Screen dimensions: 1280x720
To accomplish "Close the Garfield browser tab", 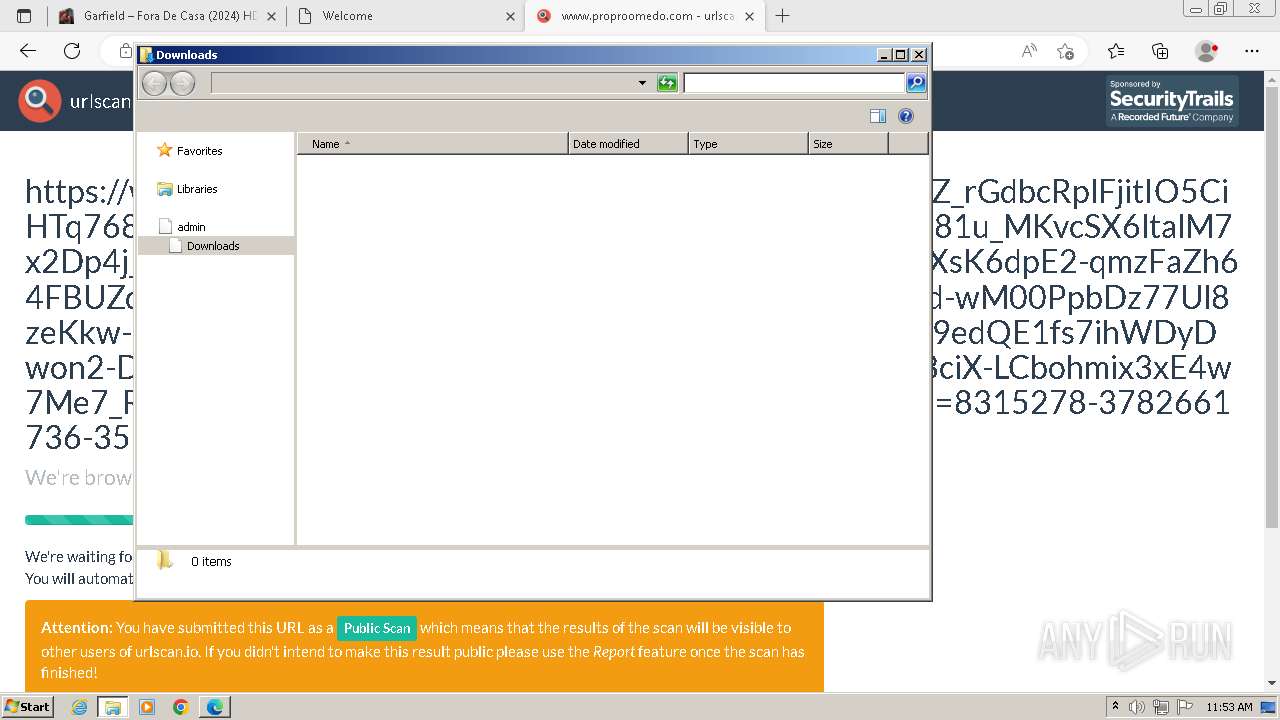I will pos(271,16).
